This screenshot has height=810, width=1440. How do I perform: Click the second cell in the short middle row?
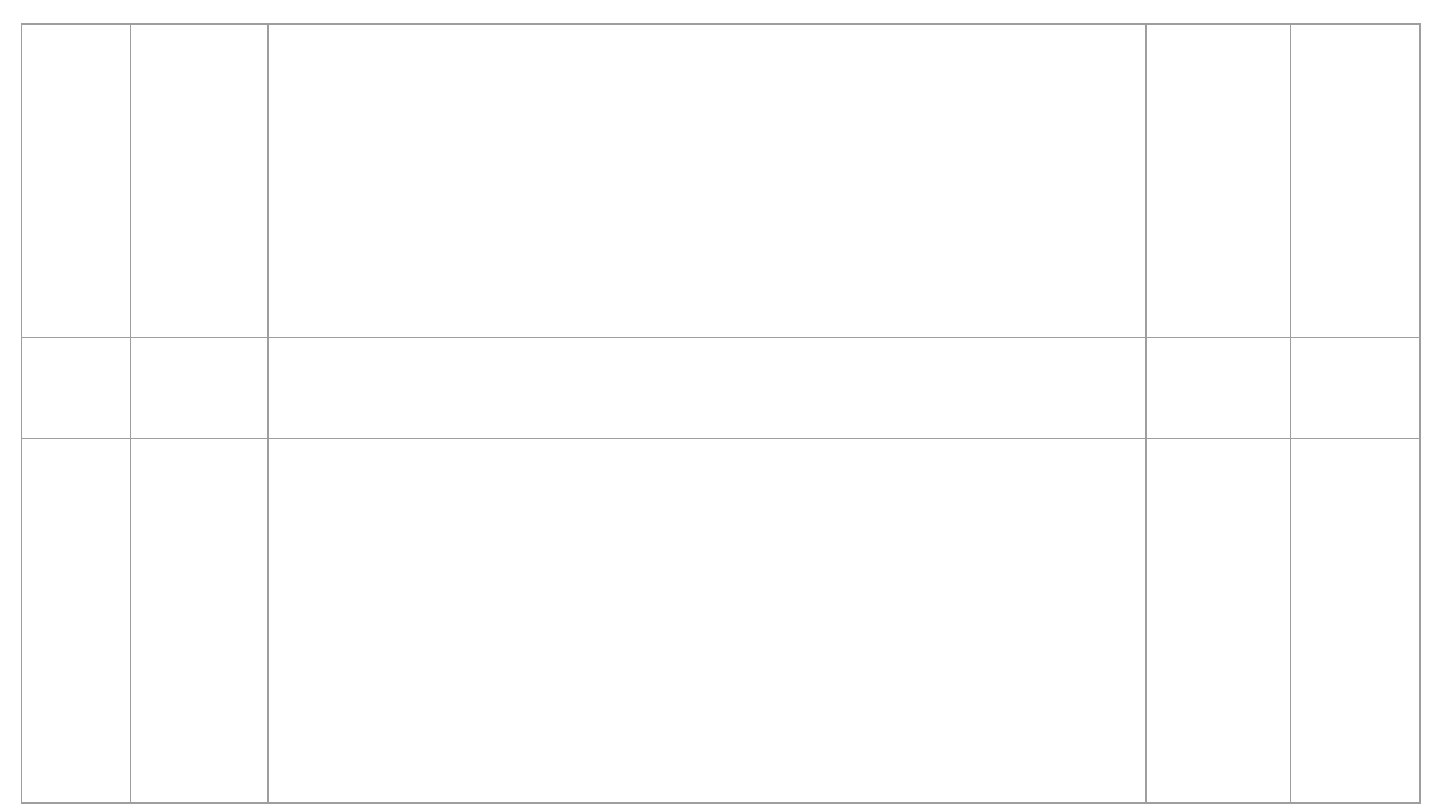pos(199,388)
